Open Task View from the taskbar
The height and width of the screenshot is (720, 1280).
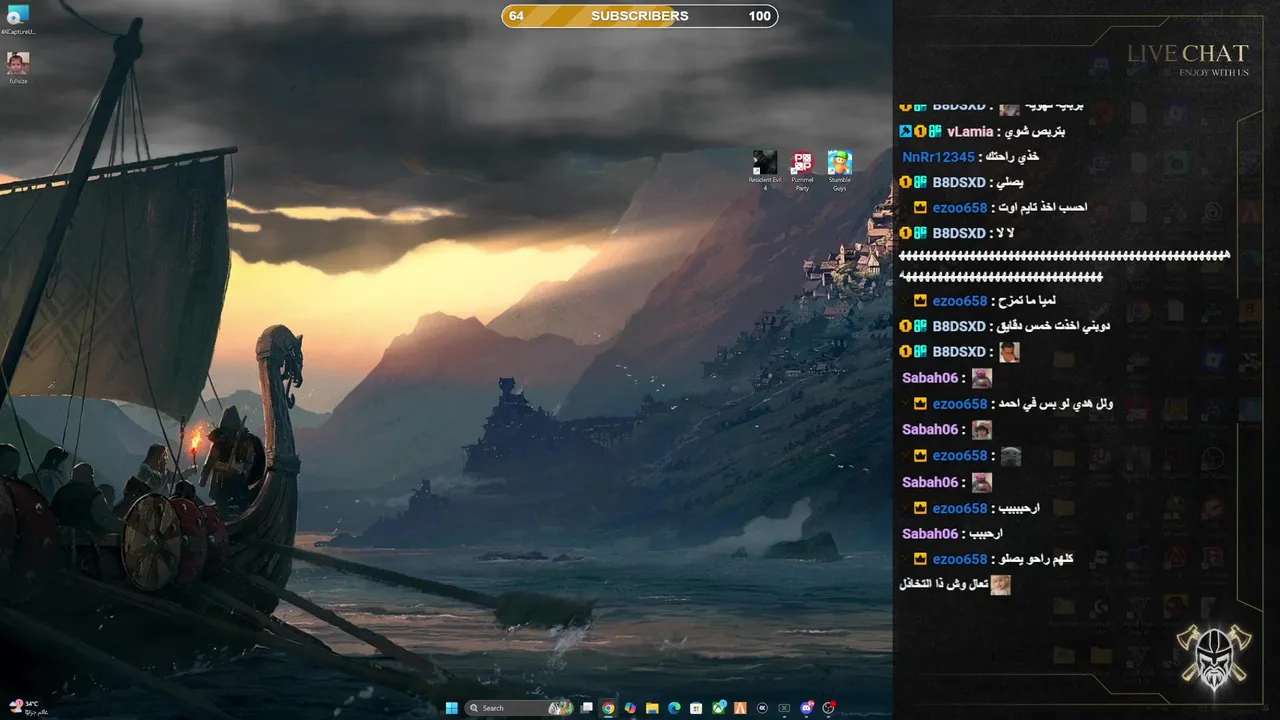tap(586, 708)
